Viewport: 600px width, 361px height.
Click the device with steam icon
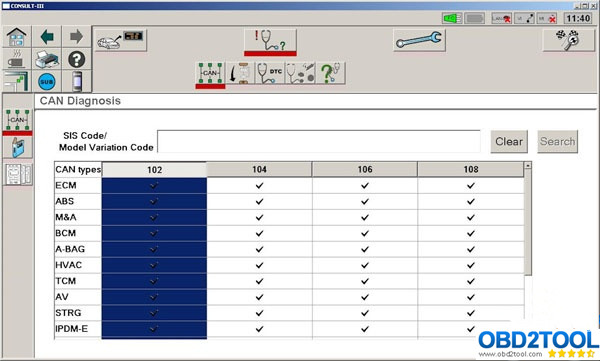[x=16, y=59]
